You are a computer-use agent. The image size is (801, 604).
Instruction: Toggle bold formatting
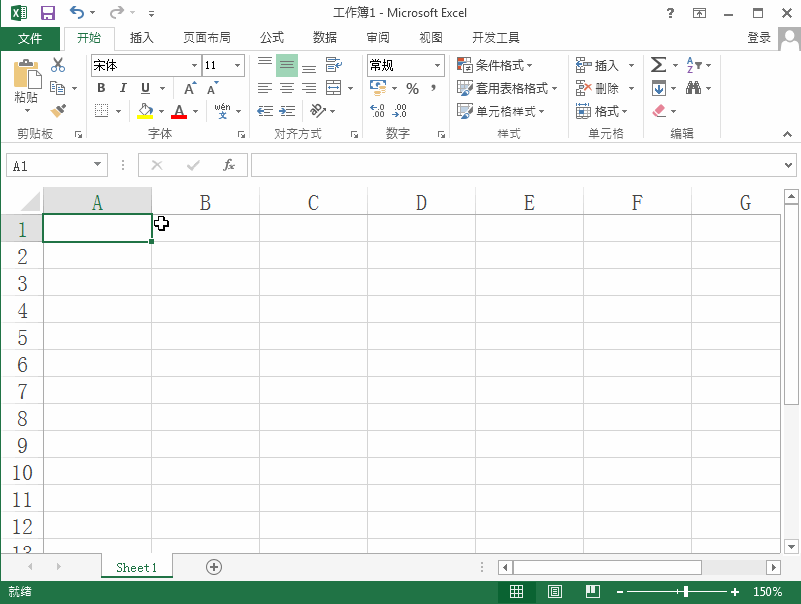point(100,87)
